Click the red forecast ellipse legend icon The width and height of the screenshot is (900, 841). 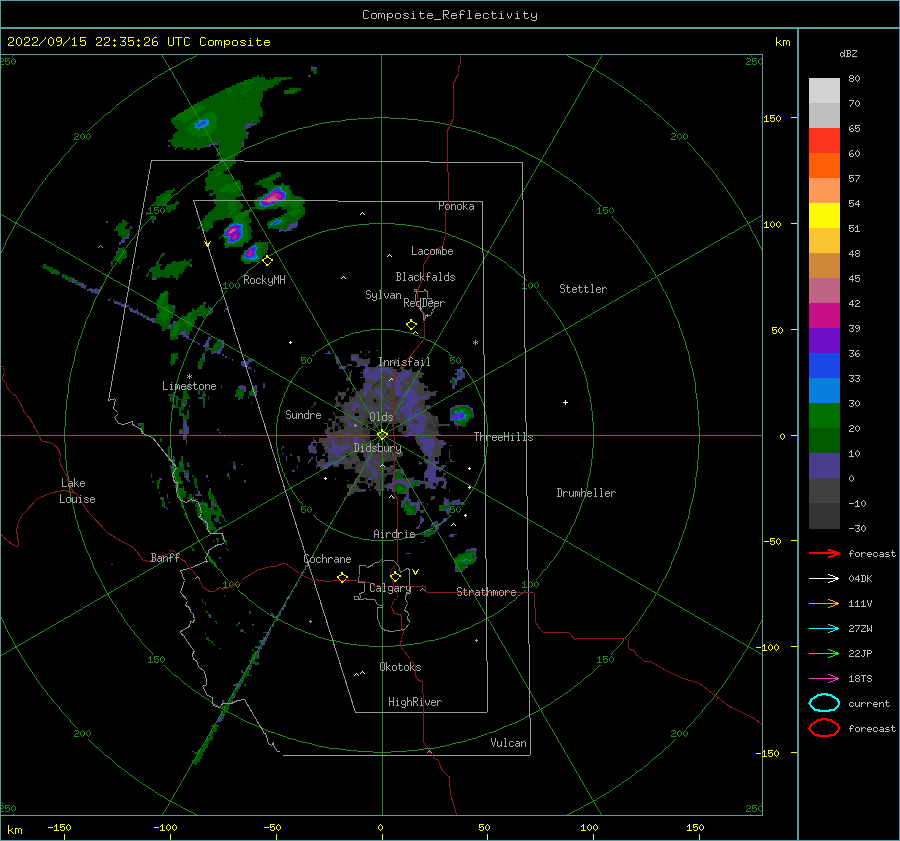point(824,728)
